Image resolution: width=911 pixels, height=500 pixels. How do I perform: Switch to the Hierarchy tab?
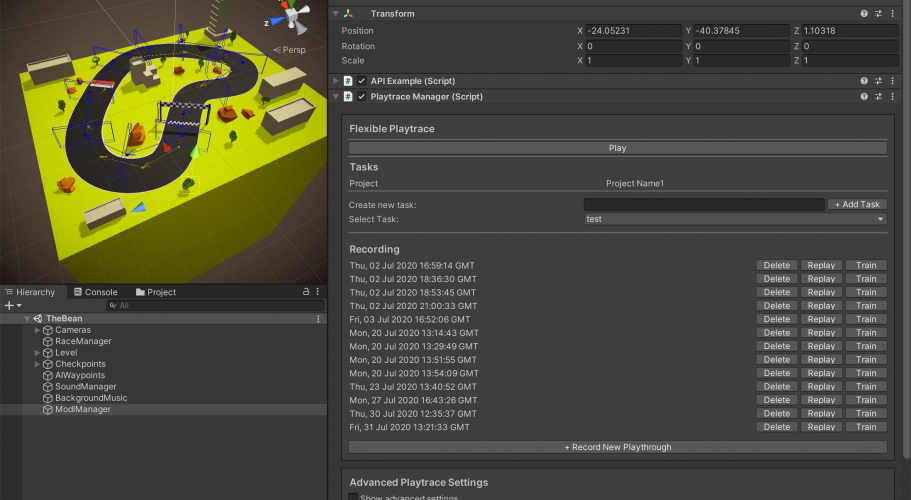coord(31,292)
